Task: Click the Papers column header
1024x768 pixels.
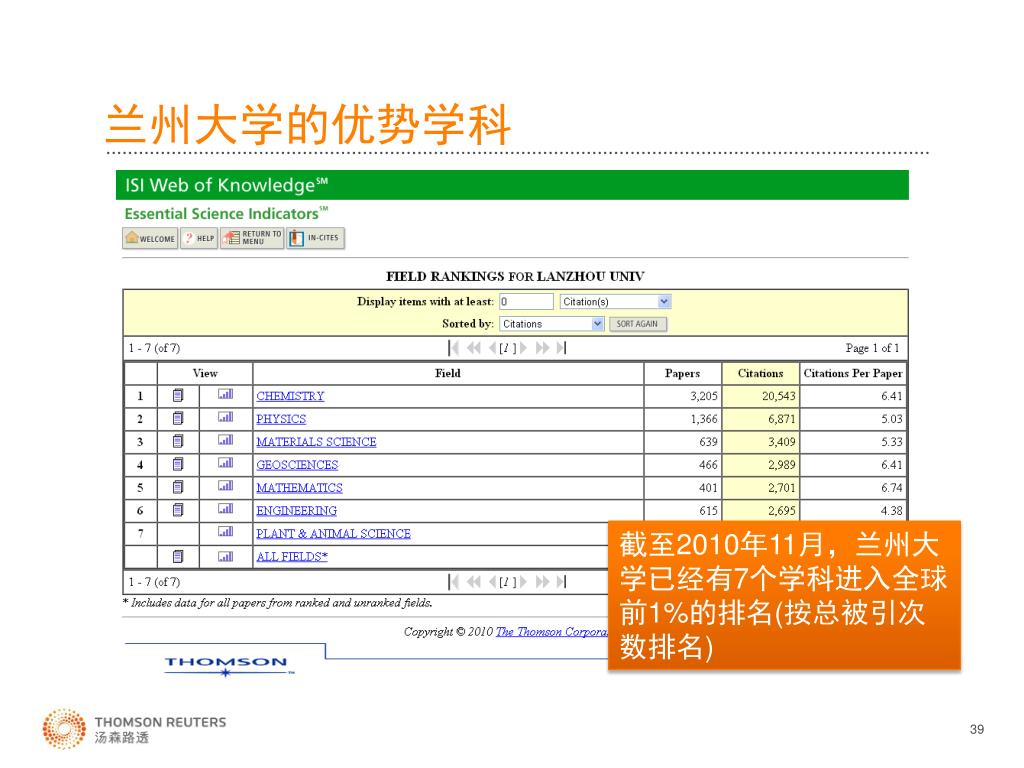Action: coord(682,373)
